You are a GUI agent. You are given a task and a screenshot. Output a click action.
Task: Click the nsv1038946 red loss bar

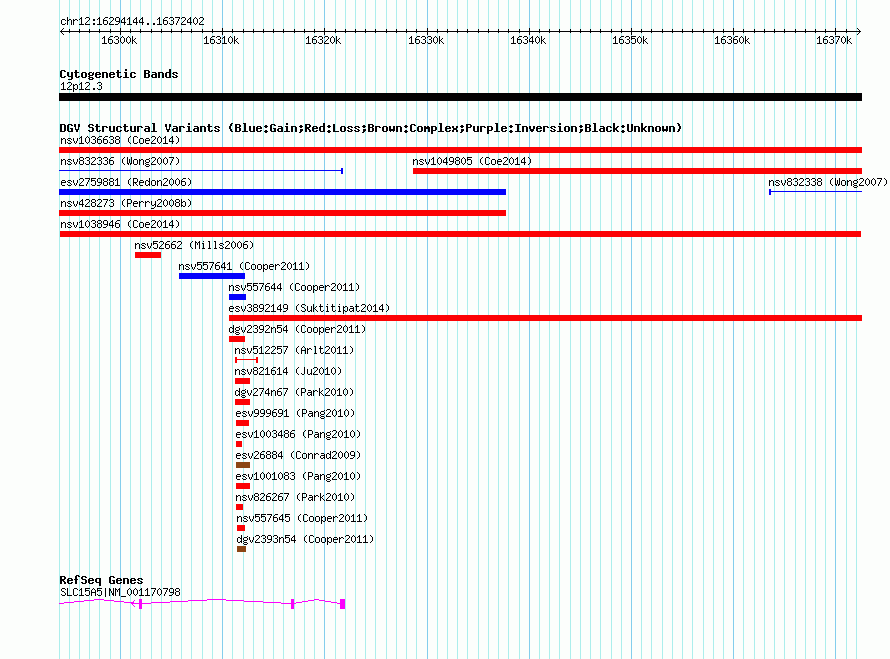pos(460,234)
